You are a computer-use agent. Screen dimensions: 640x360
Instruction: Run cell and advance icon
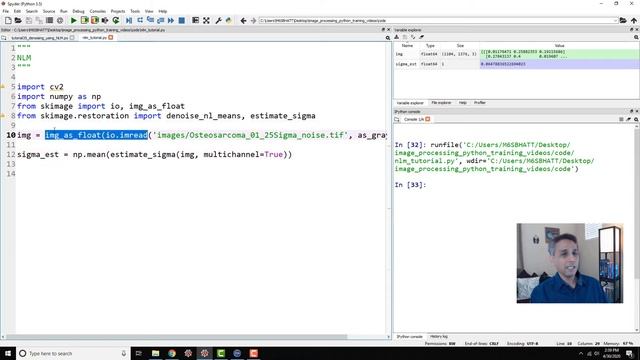pos(95,20)
